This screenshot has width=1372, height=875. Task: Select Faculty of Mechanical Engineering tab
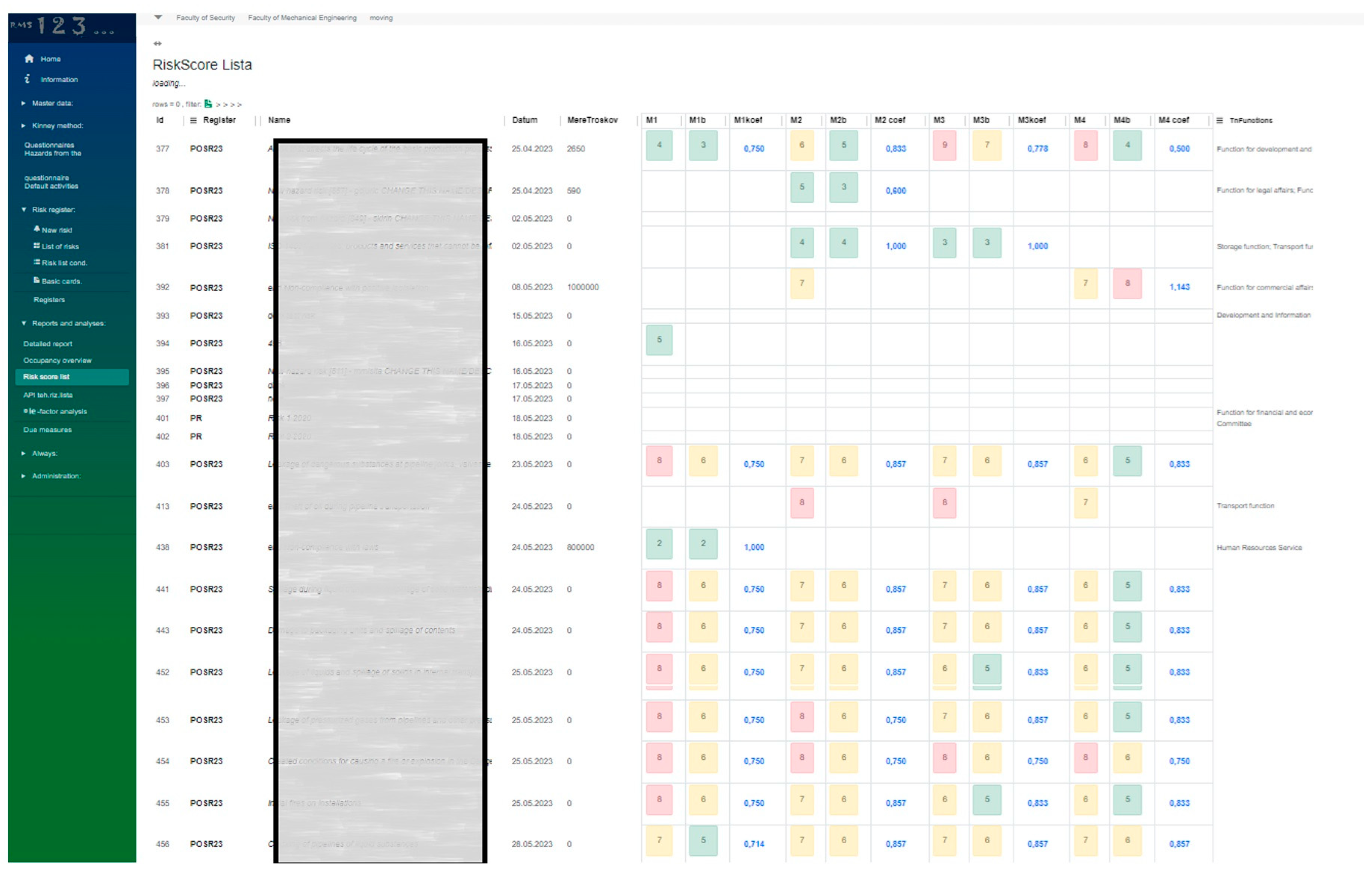point(302,18)
